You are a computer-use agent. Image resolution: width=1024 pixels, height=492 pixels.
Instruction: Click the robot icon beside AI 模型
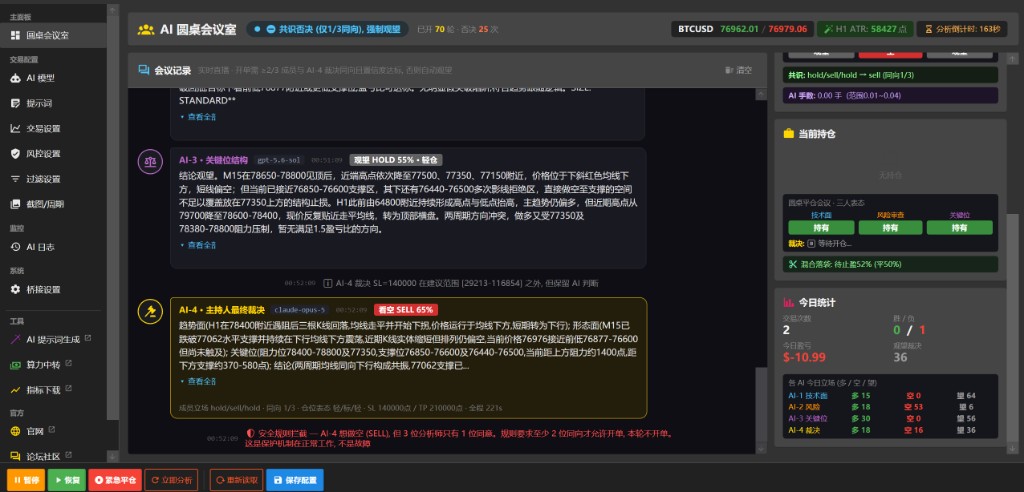(15, 78)
